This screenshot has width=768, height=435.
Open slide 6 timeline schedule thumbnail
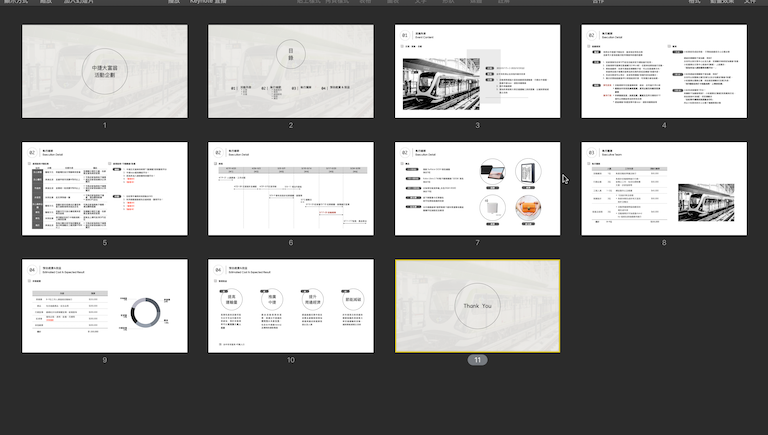click(290, 188)
